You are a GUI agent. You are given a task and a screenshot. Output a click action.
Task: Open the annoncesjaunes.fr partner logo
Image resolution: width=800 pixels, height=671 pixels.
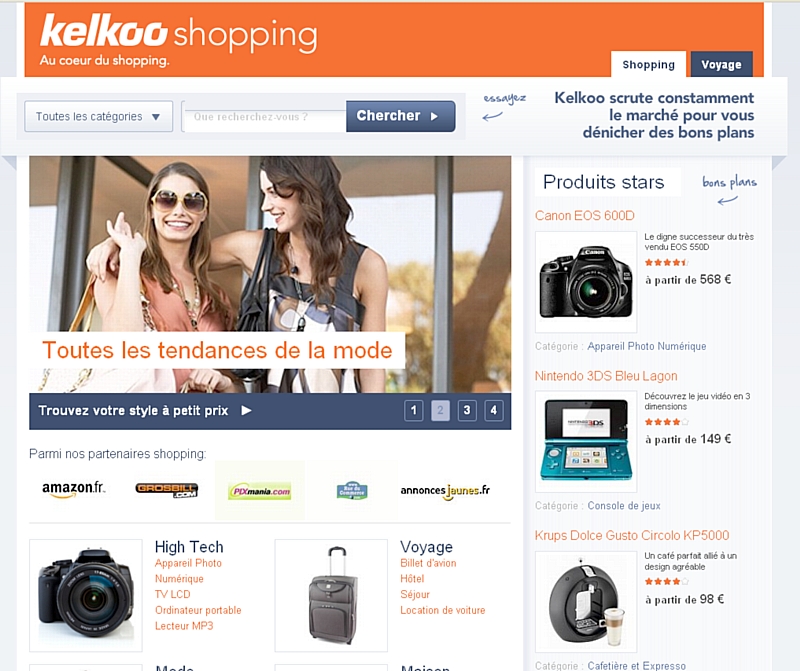pos(445,491)
